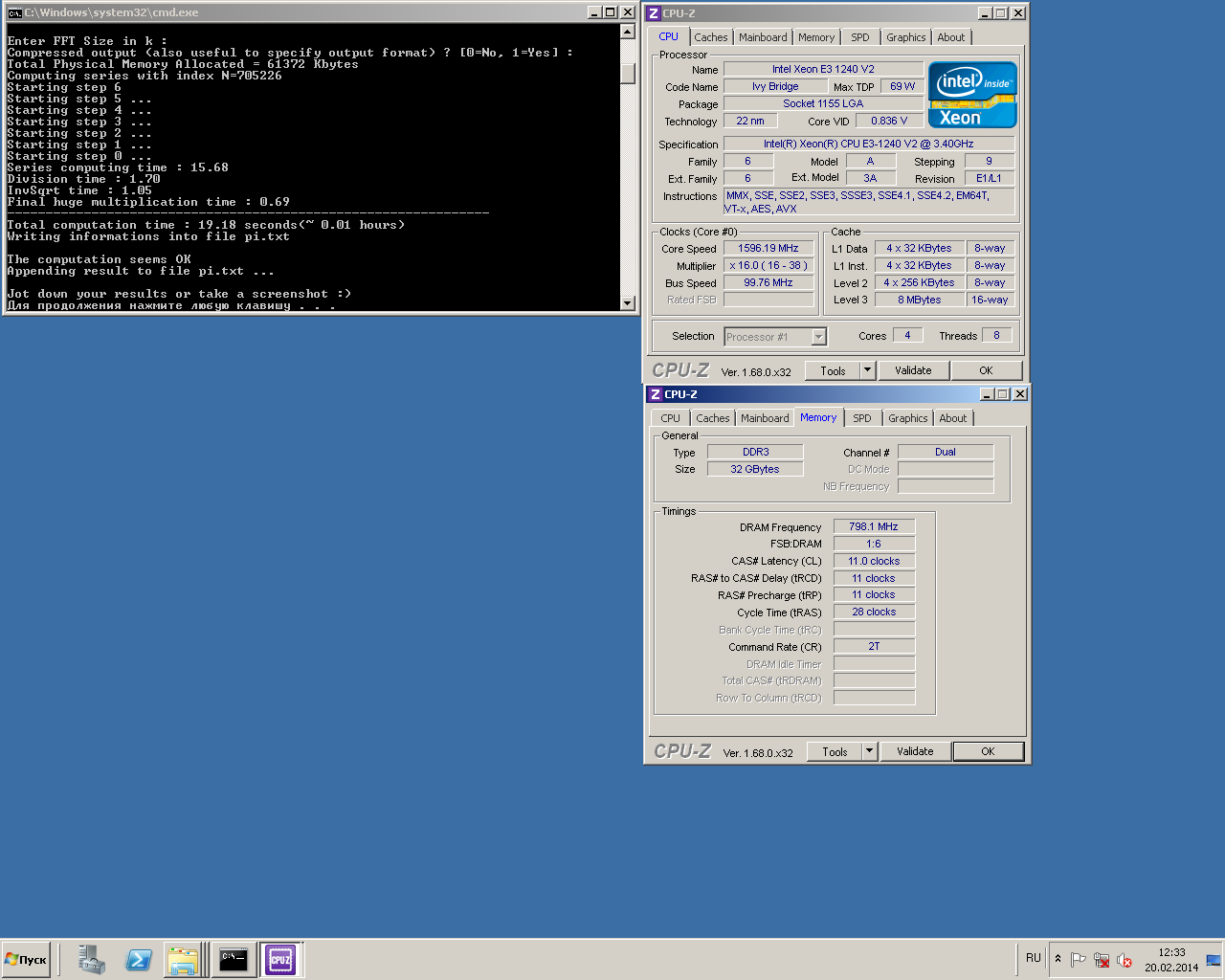Viewport: 1225px width, 980px height.
Task: Click the cmd window scrollbar thumb
Action: click(628, 73)
